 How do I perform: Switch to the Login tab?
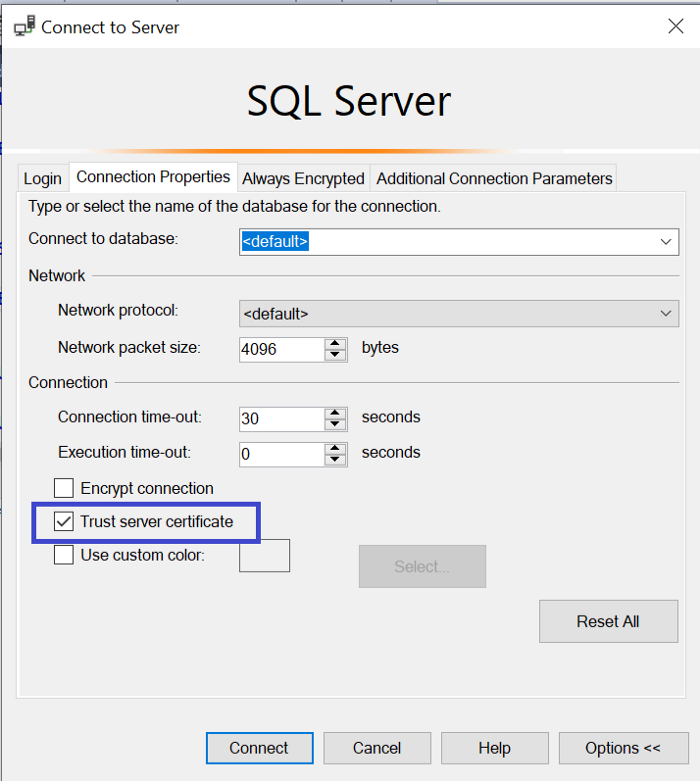(x=43, y=178)
